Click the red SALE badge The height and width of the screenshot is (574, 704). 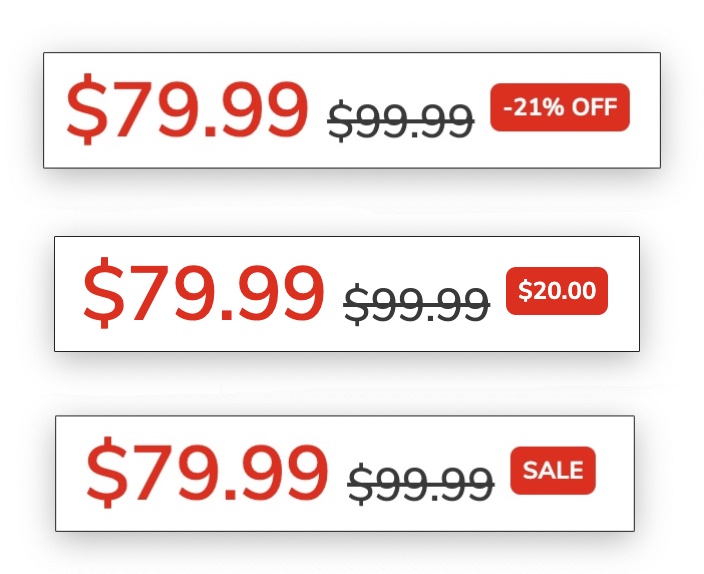pyautogui.click(x=553, y=471)
